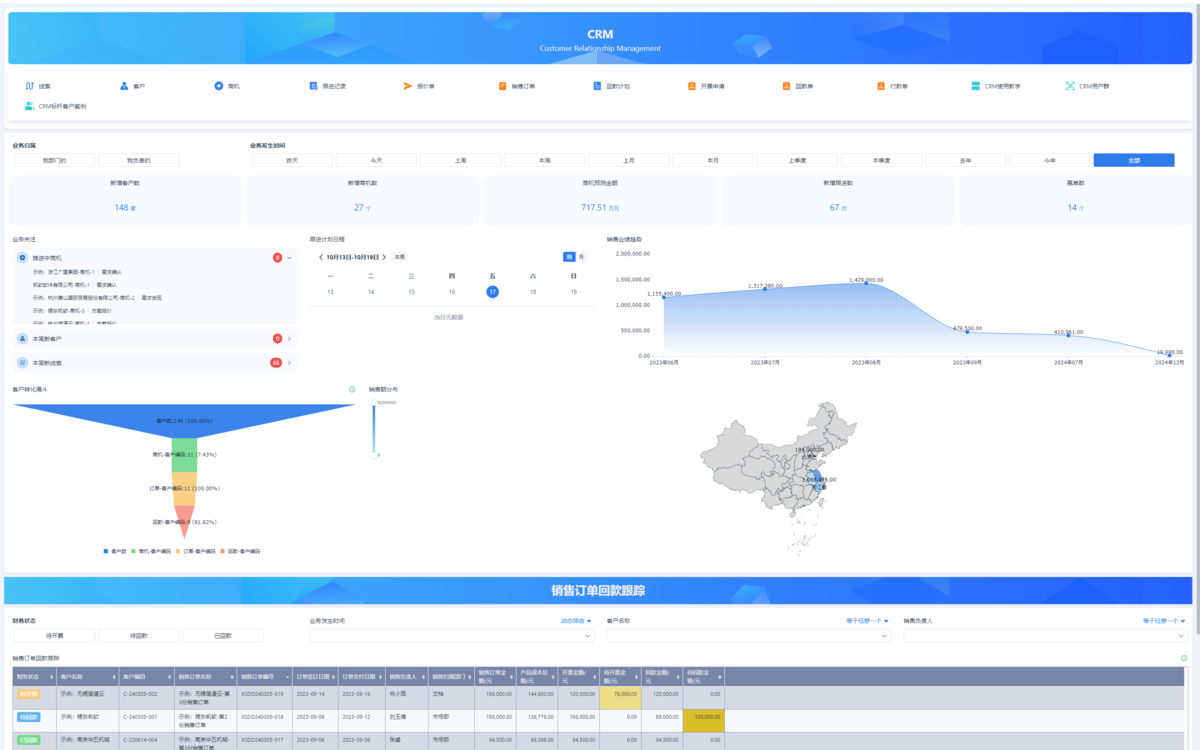The width and height of the screenshot is (1200, 750).
Task: Select the 本季度 time range tab
Action: tap(882, 160)
